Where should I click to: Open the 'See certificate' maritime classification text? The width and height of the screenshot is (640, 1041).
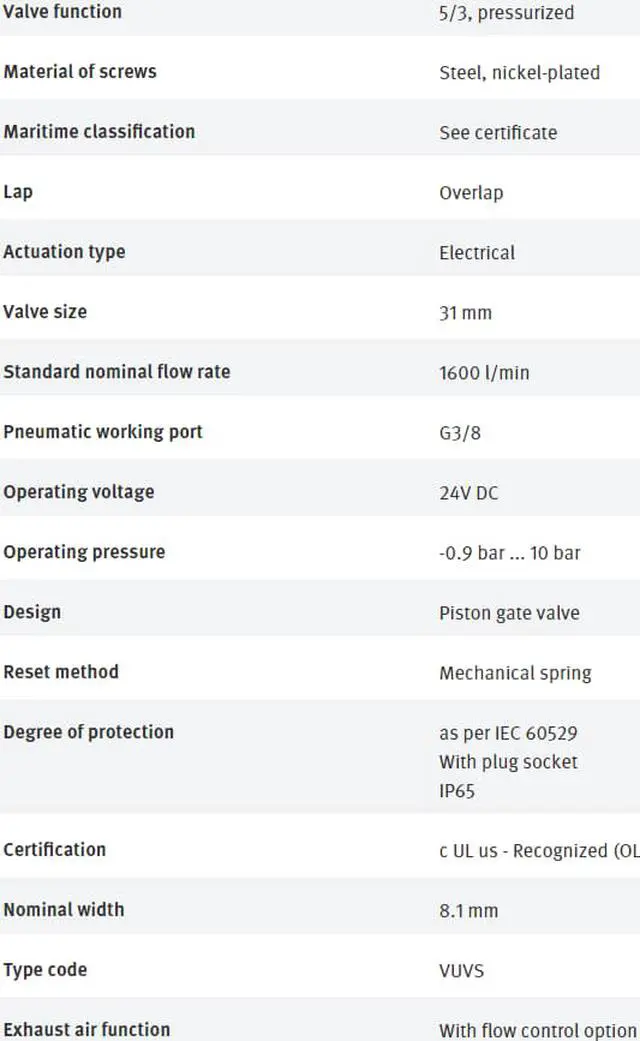(498, 133)
